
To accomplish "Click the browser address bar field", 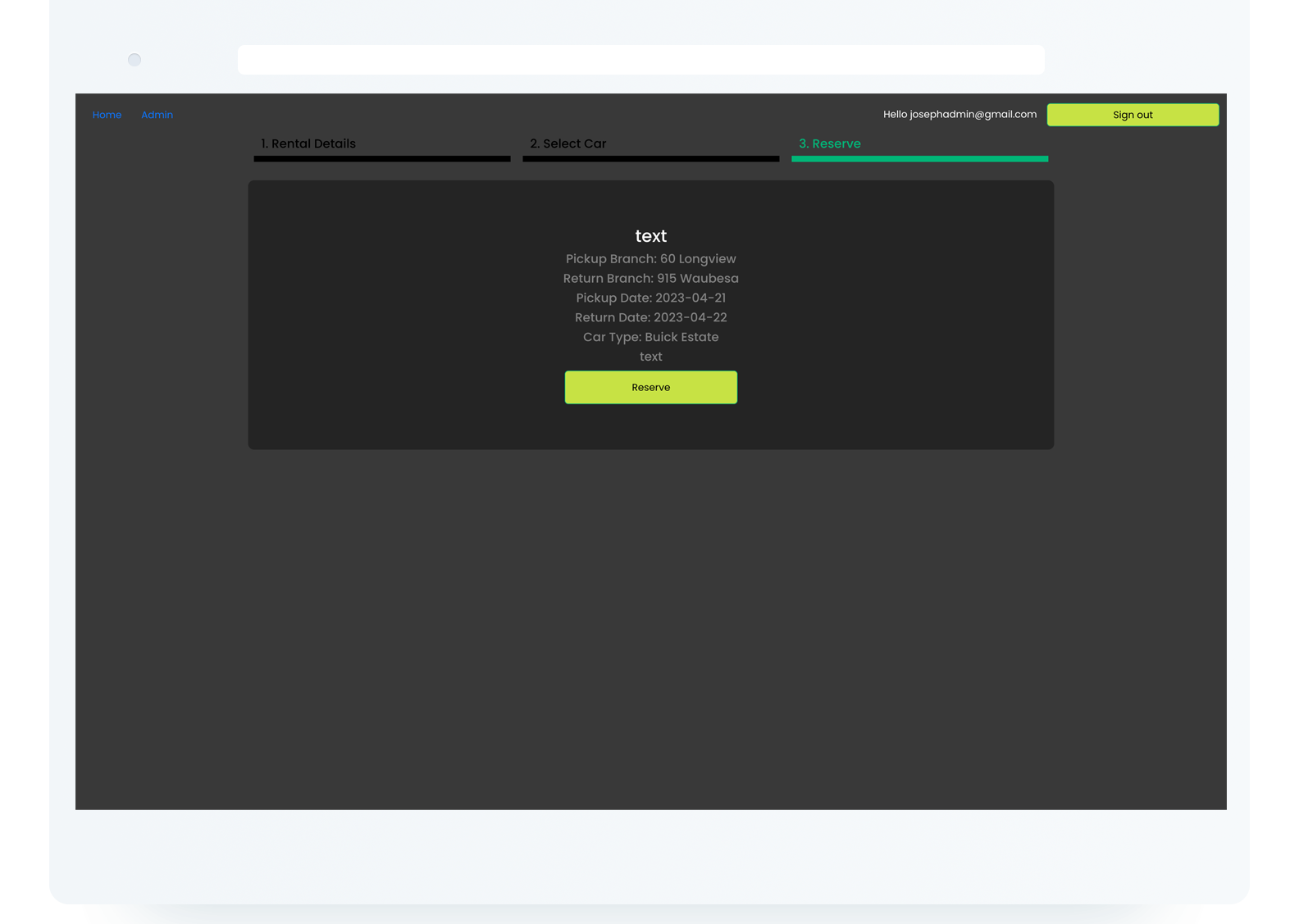I will coord(640,60).
